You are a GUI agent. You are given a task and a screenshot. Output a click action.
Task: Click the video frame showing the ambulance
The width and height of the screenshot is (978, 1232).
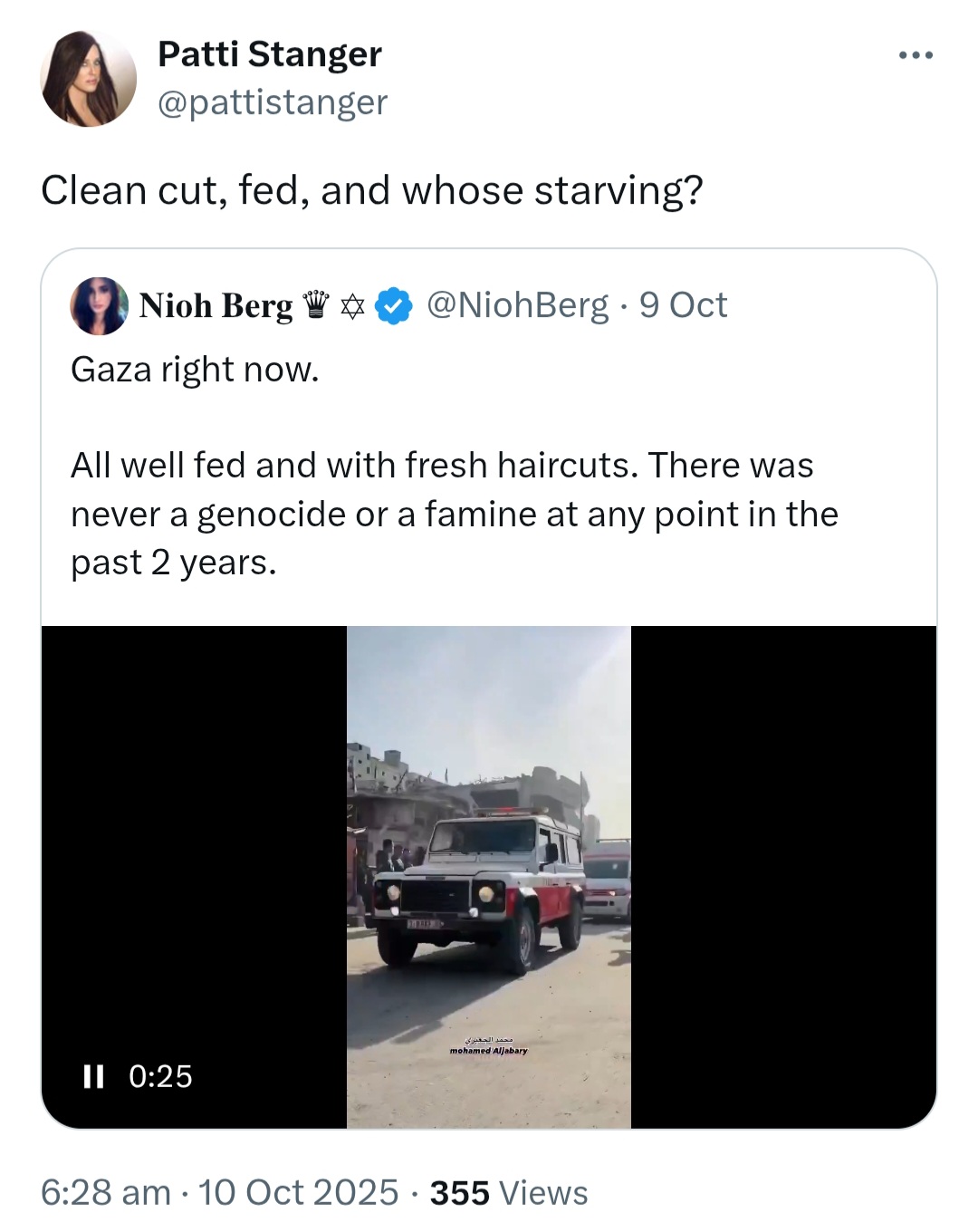click(x=489, y=877)
